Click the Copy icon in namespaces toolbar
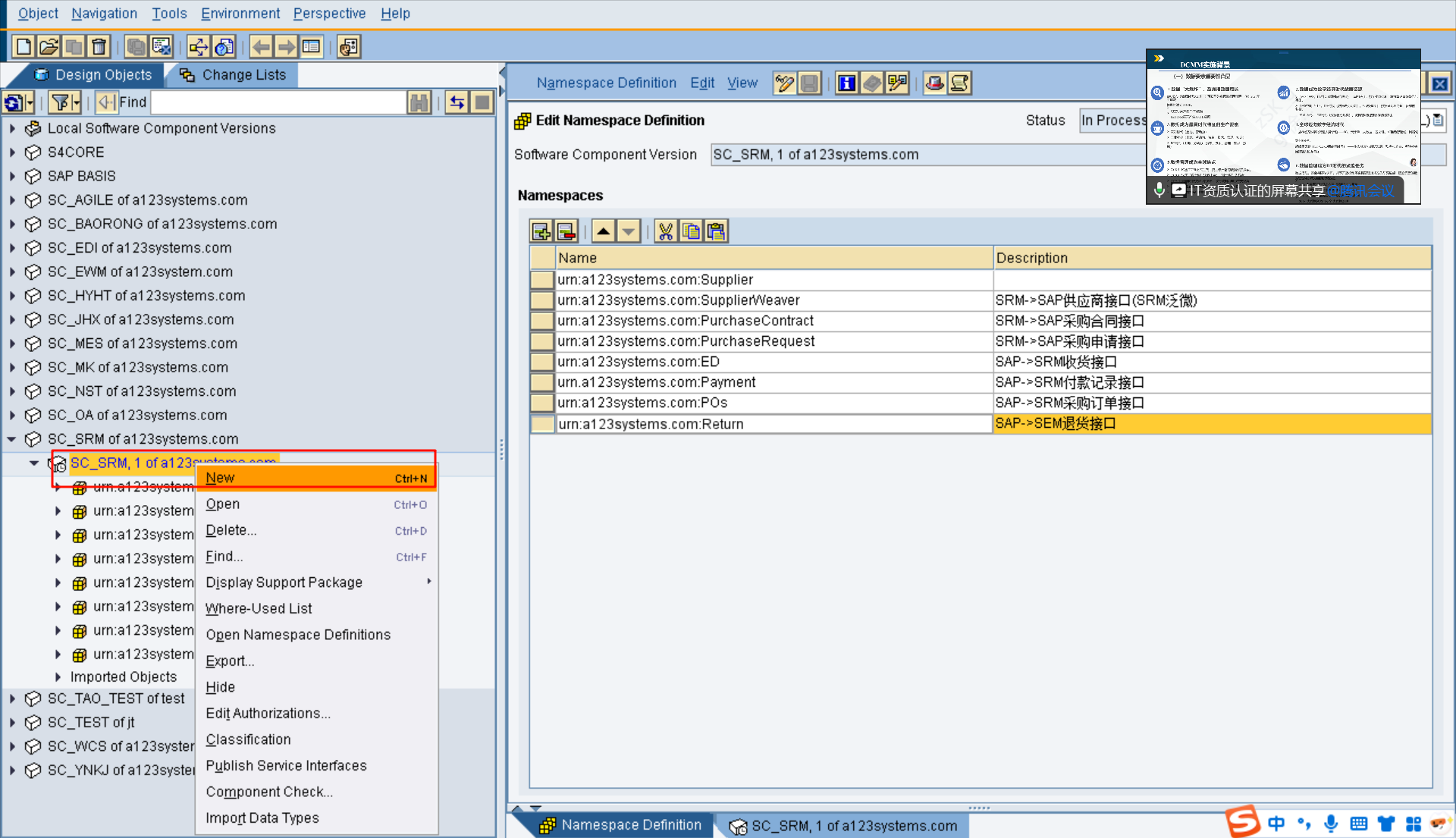 pyautogui.click(x=691, y=231)
